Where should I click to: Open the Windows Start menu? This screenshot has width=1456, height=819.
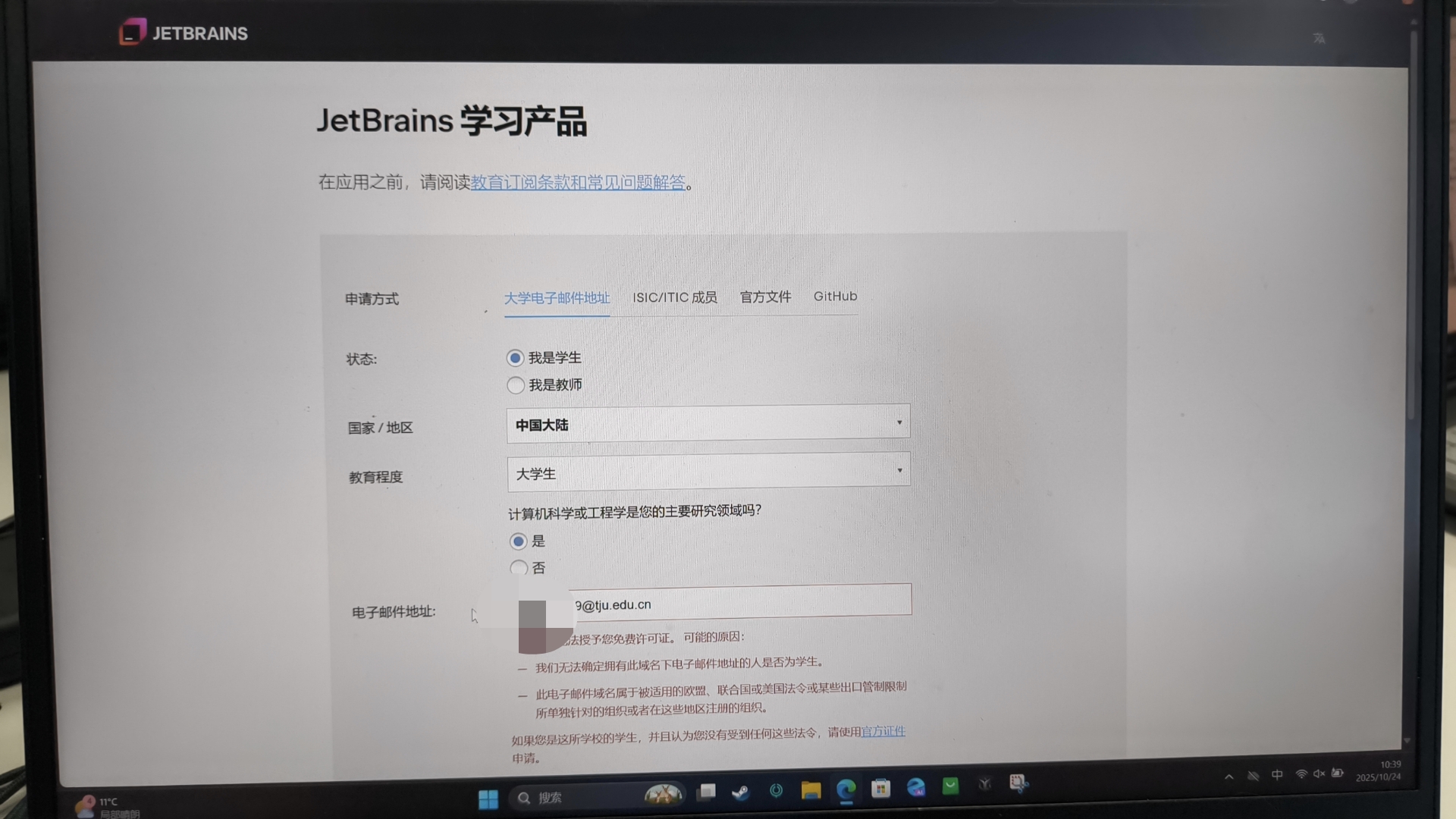click(488, 799)
